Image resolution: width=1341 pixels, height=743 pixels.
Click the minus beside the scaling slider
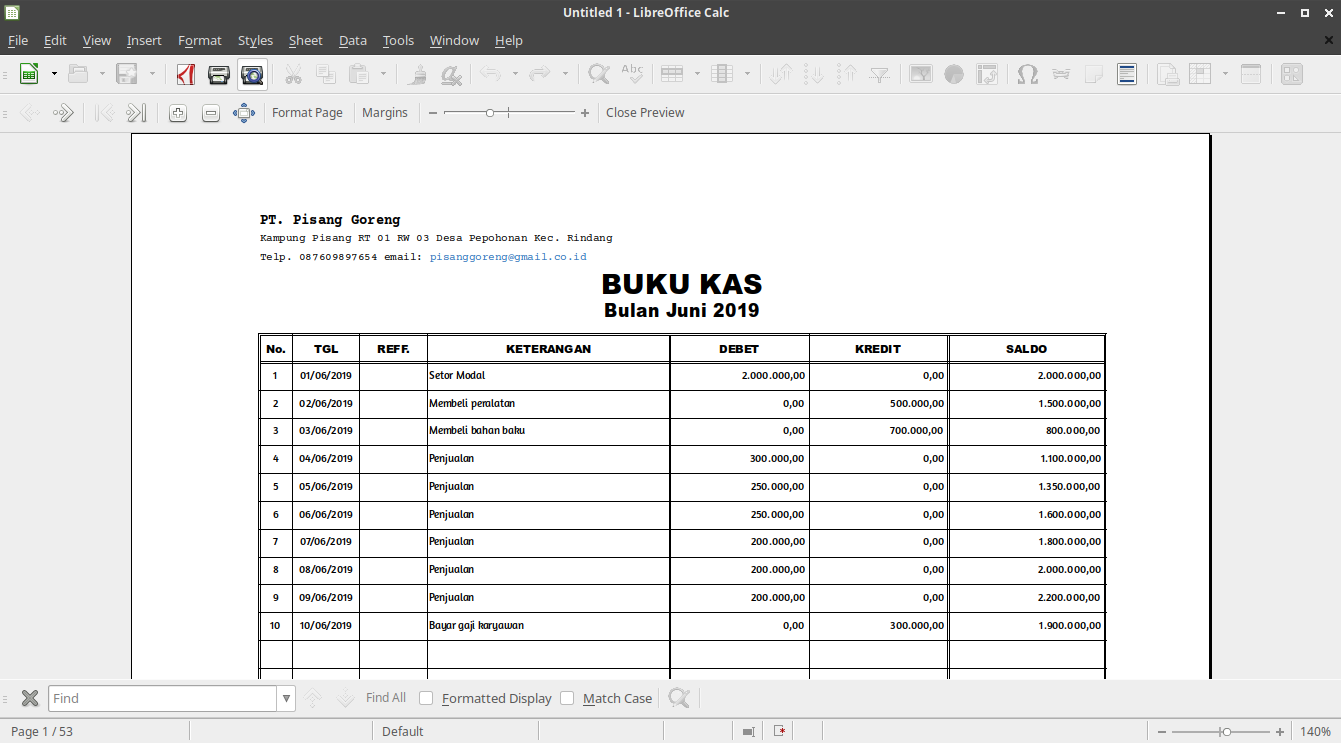[433, 113]
